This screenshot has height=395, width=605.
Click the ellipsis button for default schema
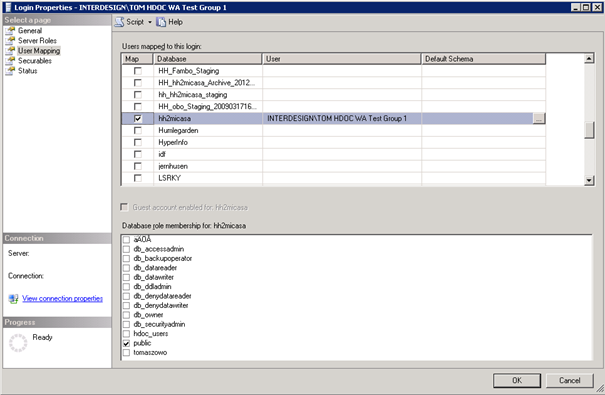coord(539,118)
